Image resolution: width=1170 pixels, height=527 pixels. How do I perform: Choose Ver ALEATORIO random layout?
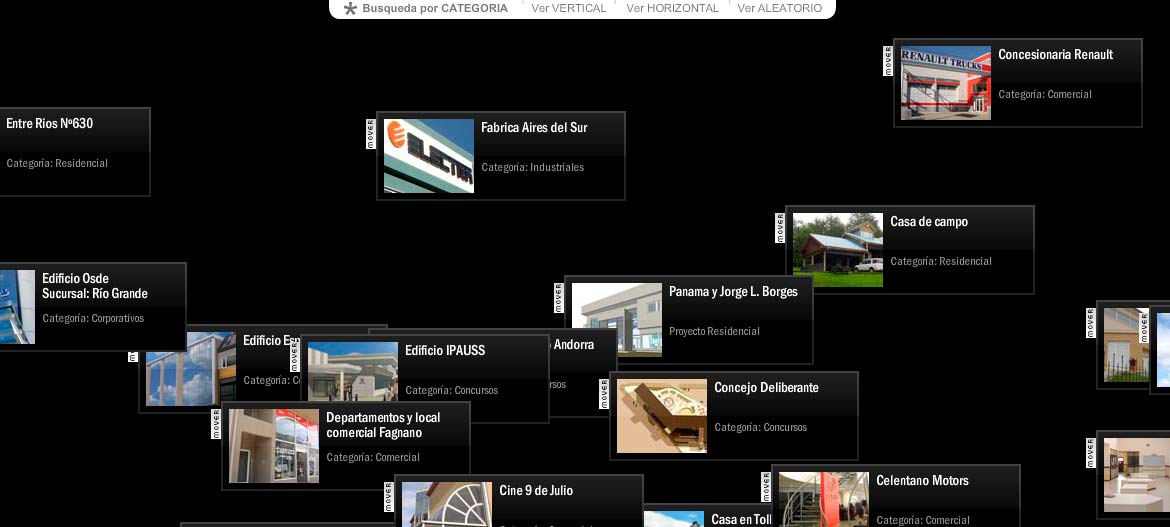780,8
